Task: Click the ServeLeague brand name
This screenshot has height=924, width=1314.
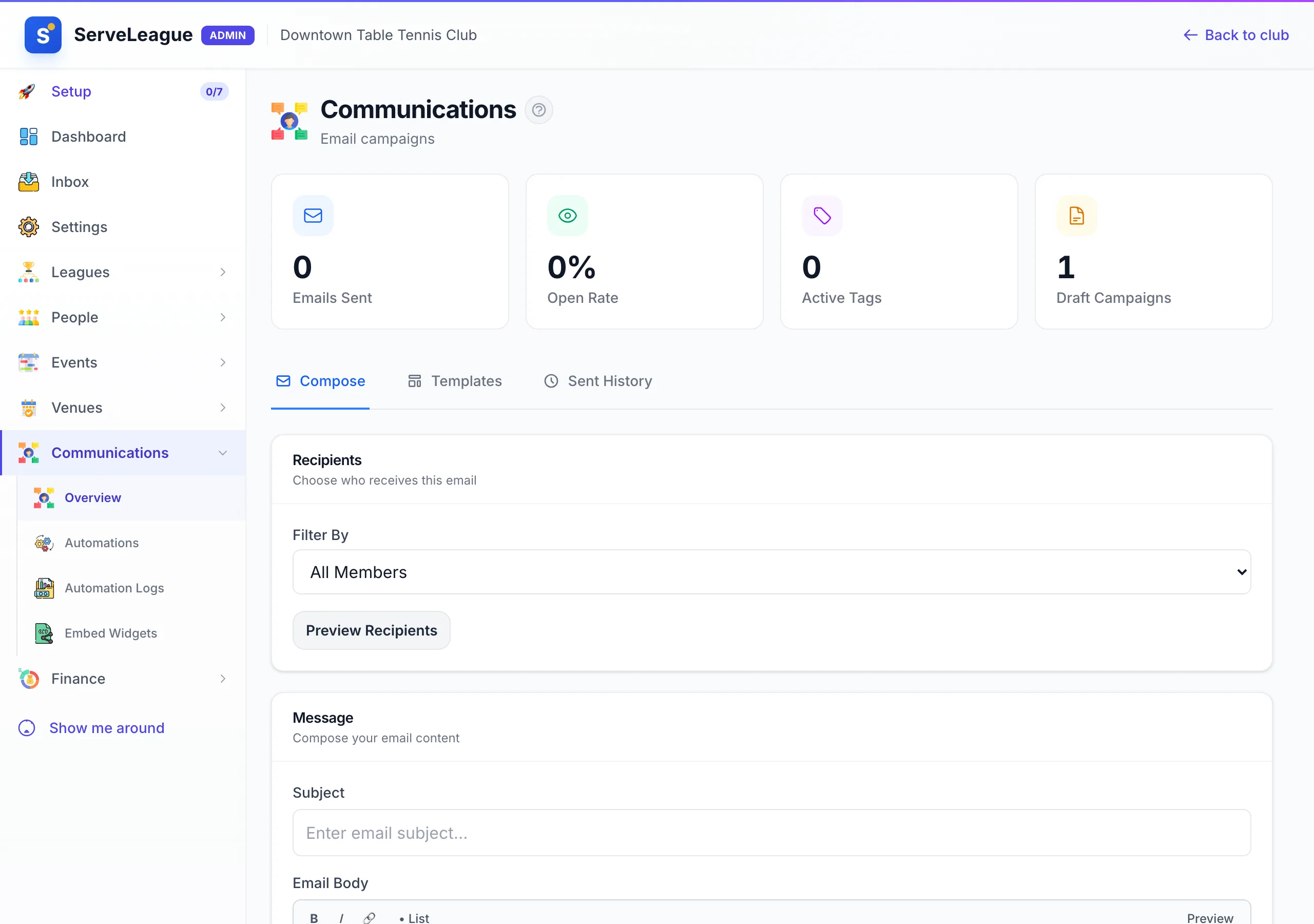Action: [x=133, y=35]
